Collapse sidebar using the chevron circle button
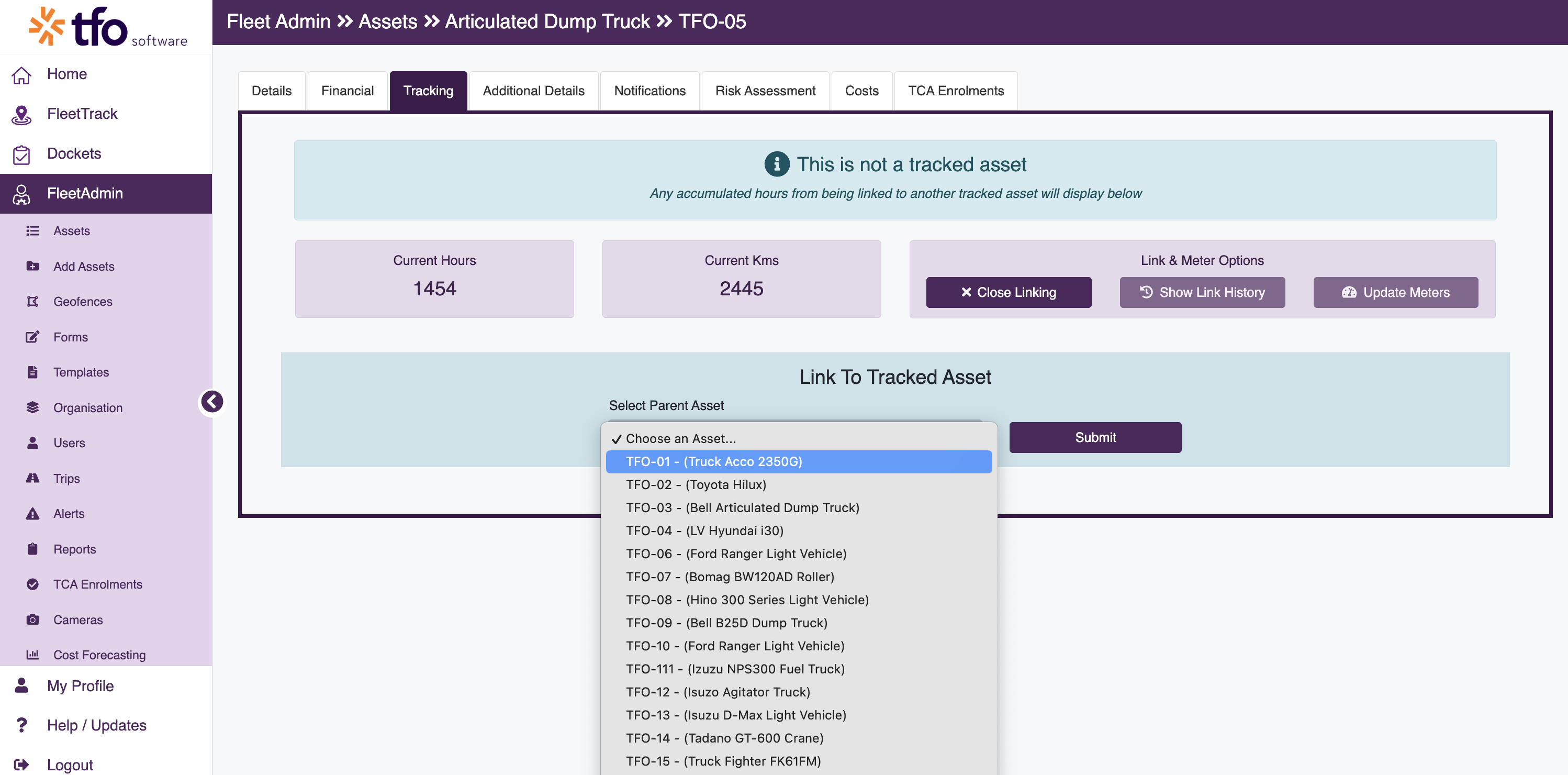1568x775 pixels. coord(212,402)
